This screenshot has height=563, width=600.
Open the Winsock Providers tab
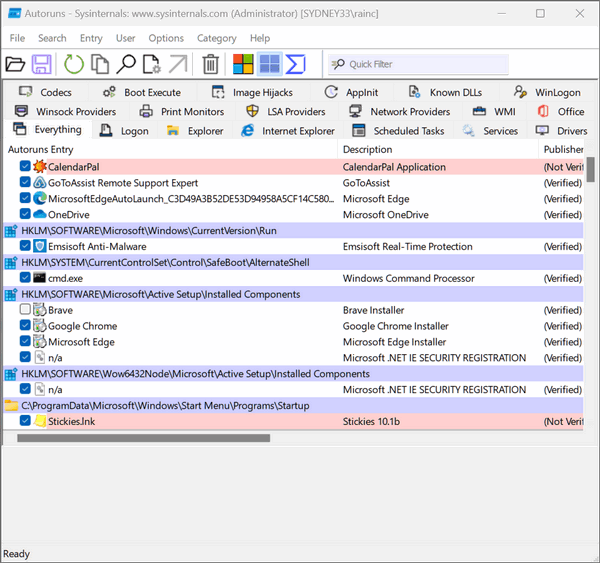click(x=65, y=112)
